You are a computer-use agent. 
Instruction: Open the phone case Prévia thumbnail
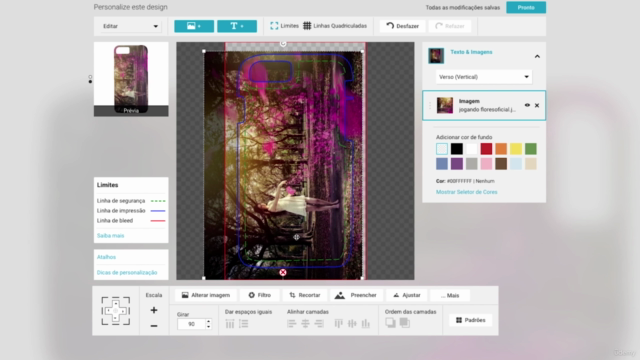click(131, 79)
